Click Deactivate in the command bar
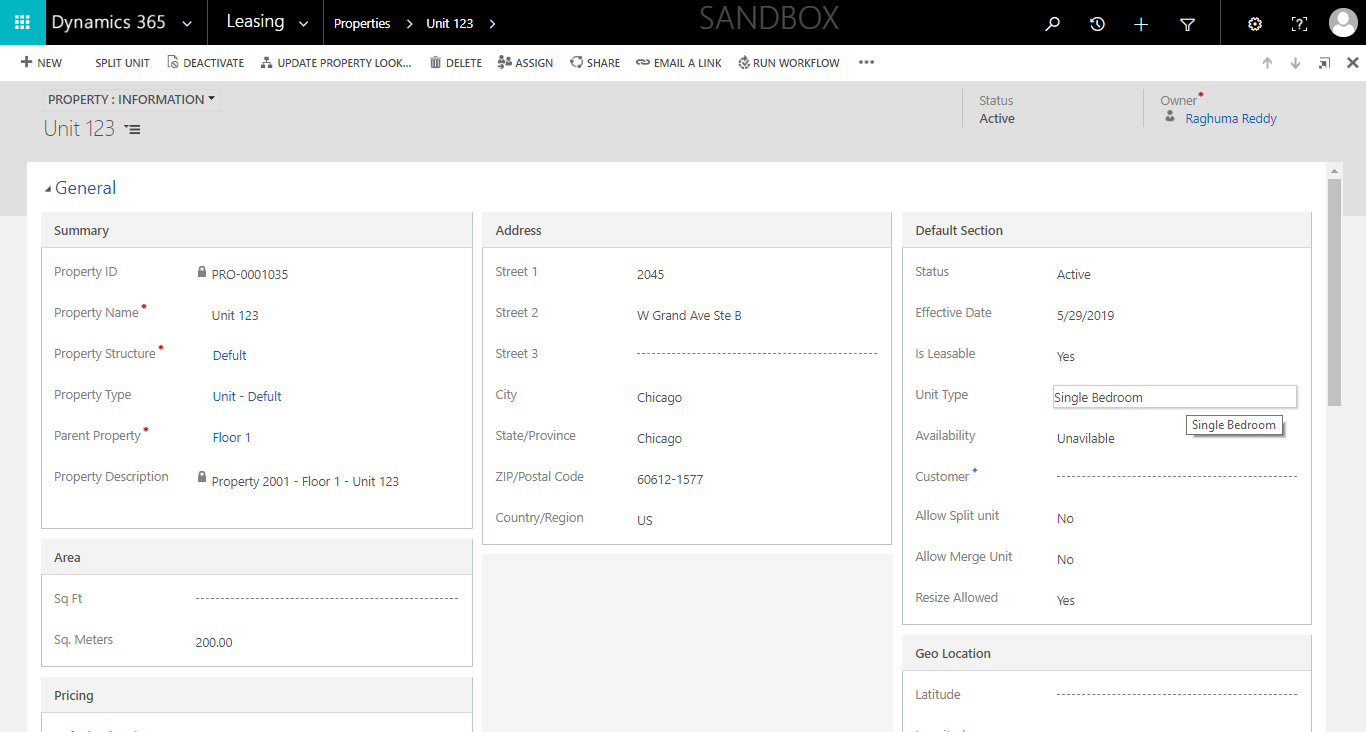Image resolution: width=1366 pixels, height=732 pixels. (205, 63)
